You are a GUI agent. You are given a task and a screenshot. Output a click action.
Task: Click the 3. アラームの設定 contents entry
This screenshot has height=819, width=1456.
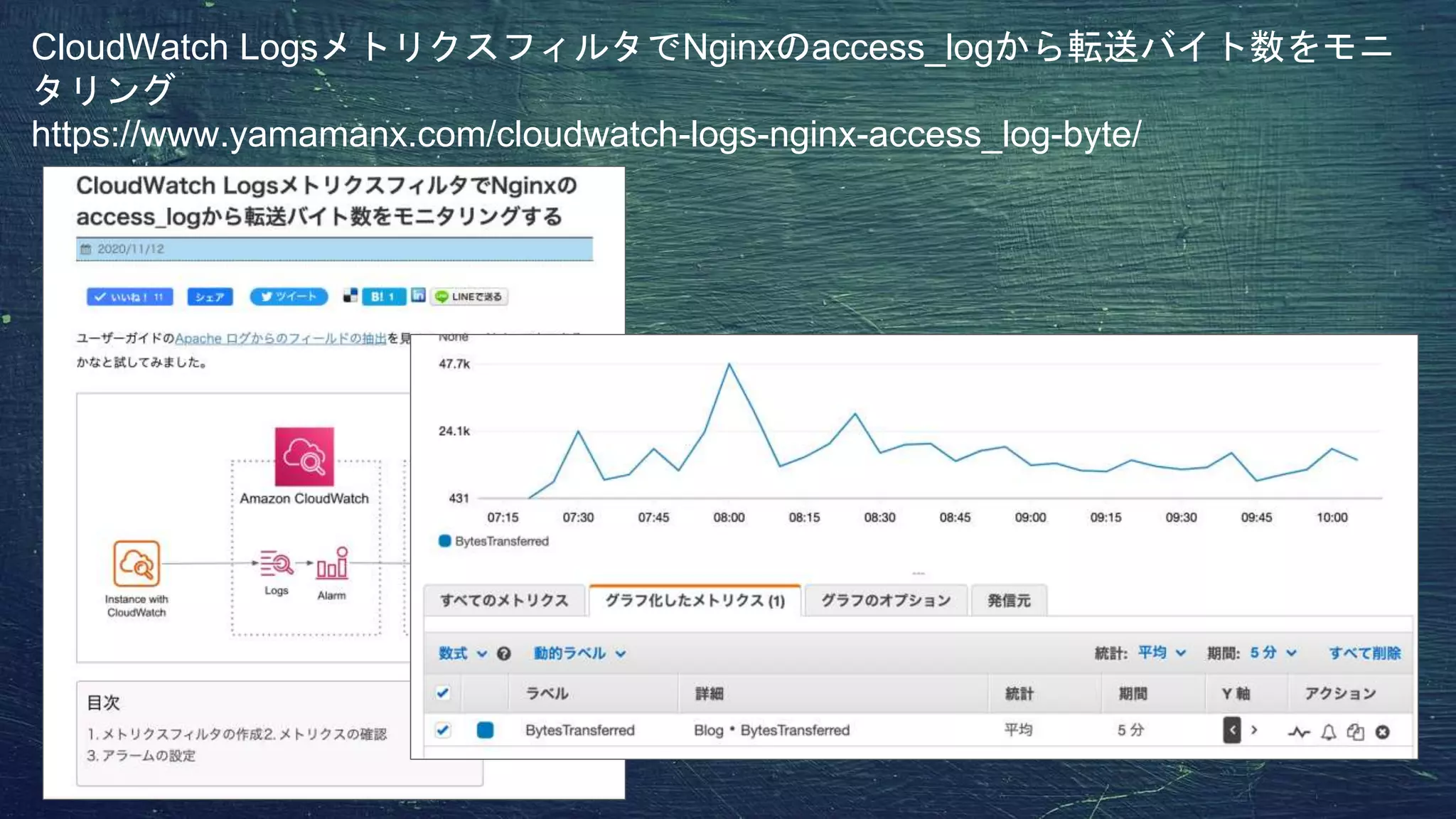pos(141,756)
